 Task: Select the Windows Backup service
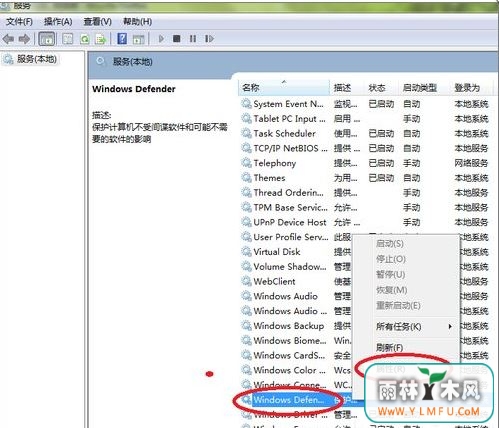tap(289, 326)
